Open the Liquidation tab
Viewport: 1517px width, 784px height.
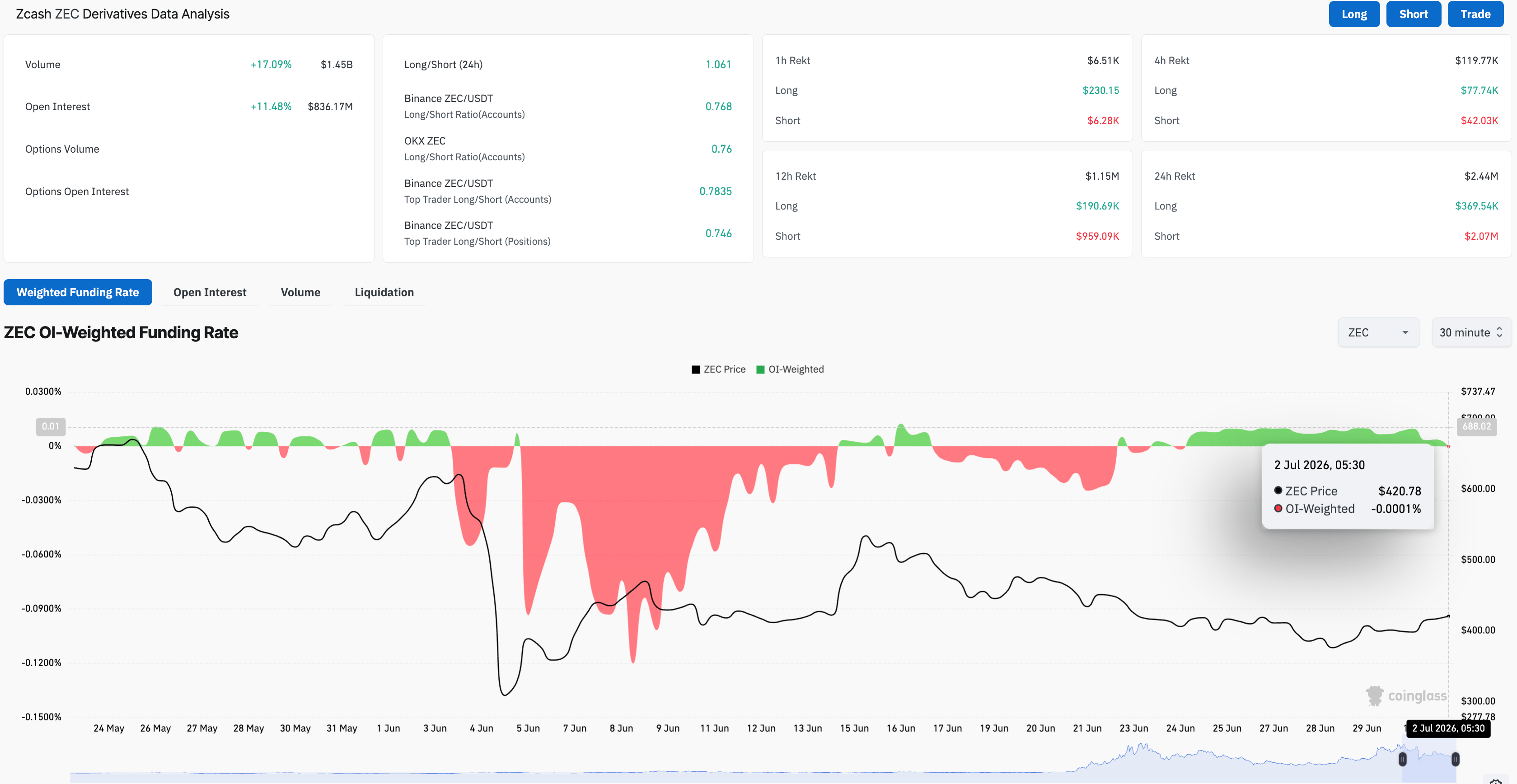tap(384, 293)
